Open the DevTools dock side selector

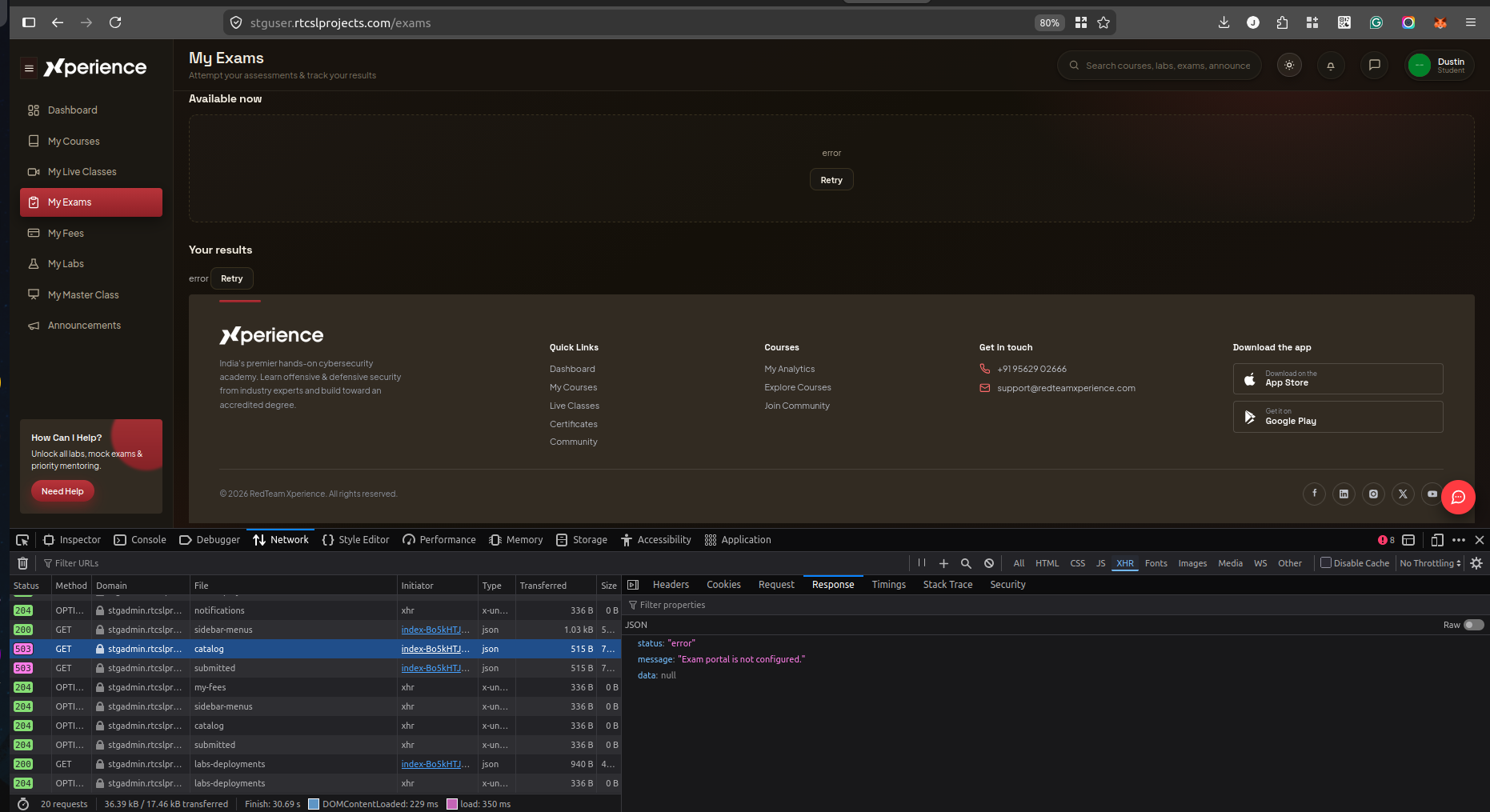point(1408,540)
